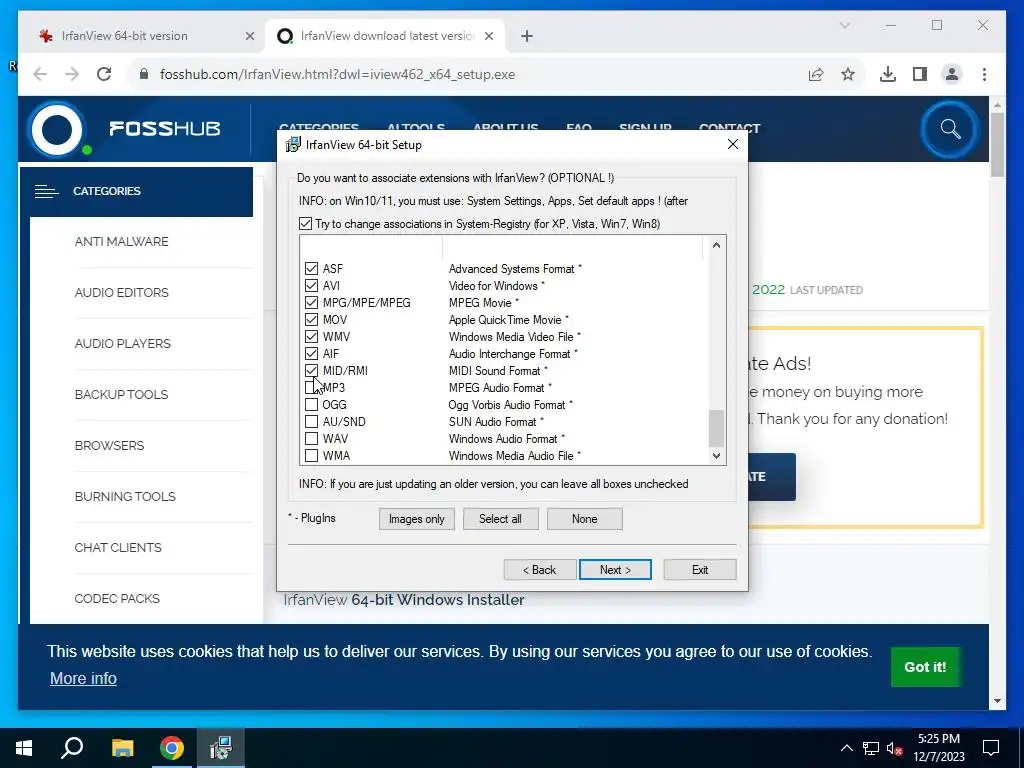Click the muted volume tray icon
Image resolution: width=1024 pixels, height=768 pixels.
[895, 748]
